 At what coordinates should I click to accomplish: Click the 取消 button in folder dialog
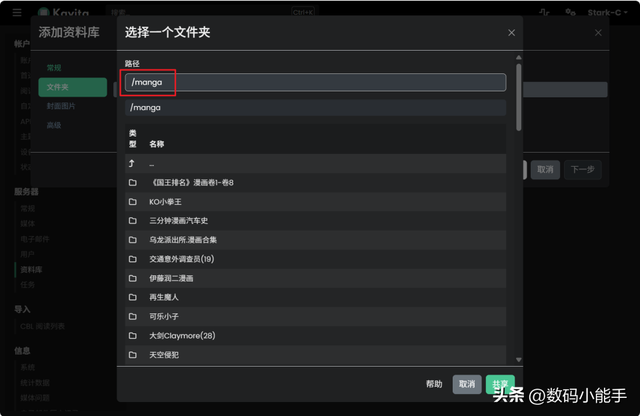pyautogui.click(x=467, y=384)
